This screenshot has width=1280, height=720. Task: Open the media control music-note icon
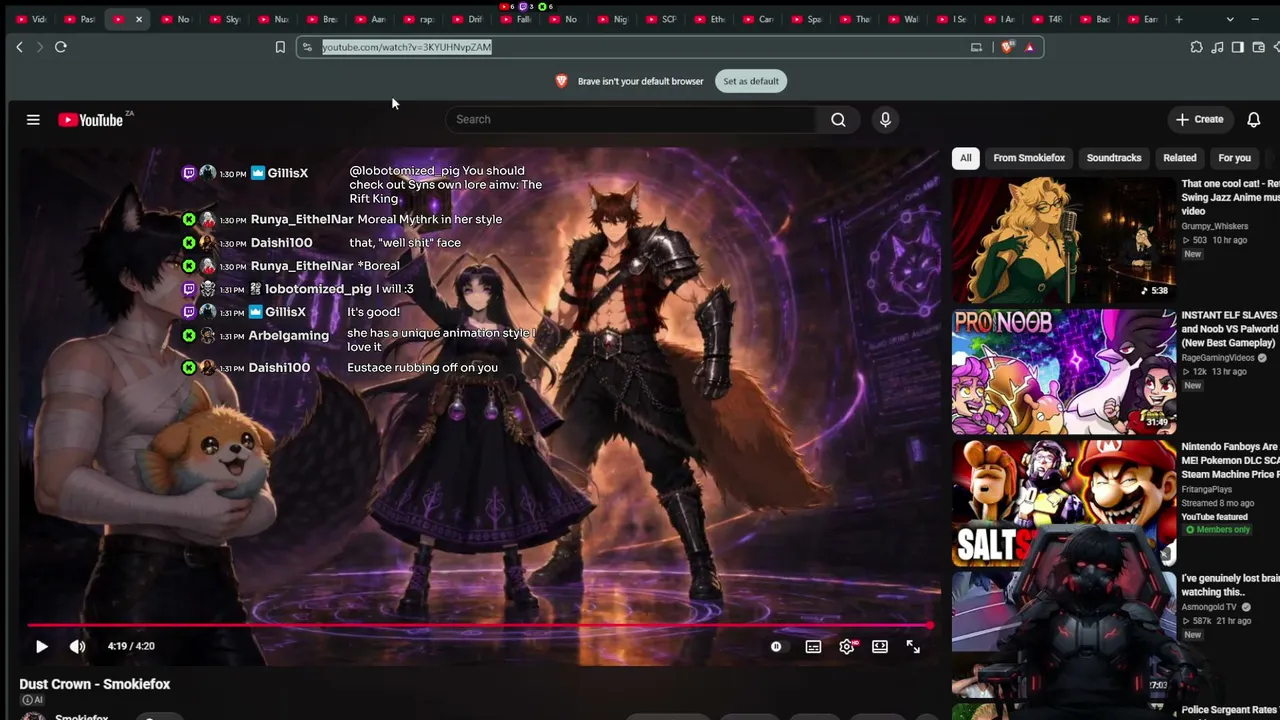[x=1217, y=47]
